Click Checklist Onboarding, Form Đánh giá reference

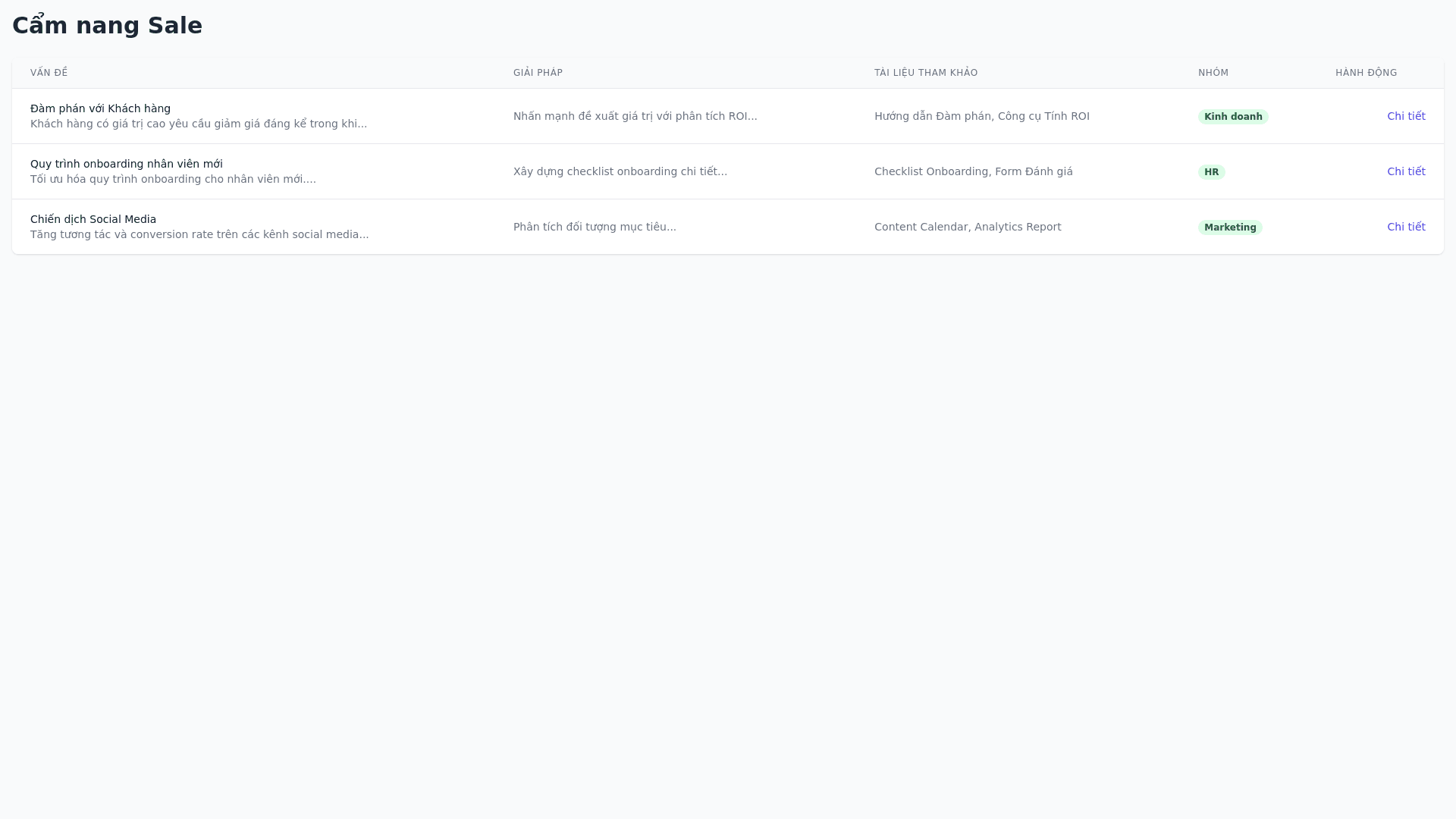click(x=973, y=171)
